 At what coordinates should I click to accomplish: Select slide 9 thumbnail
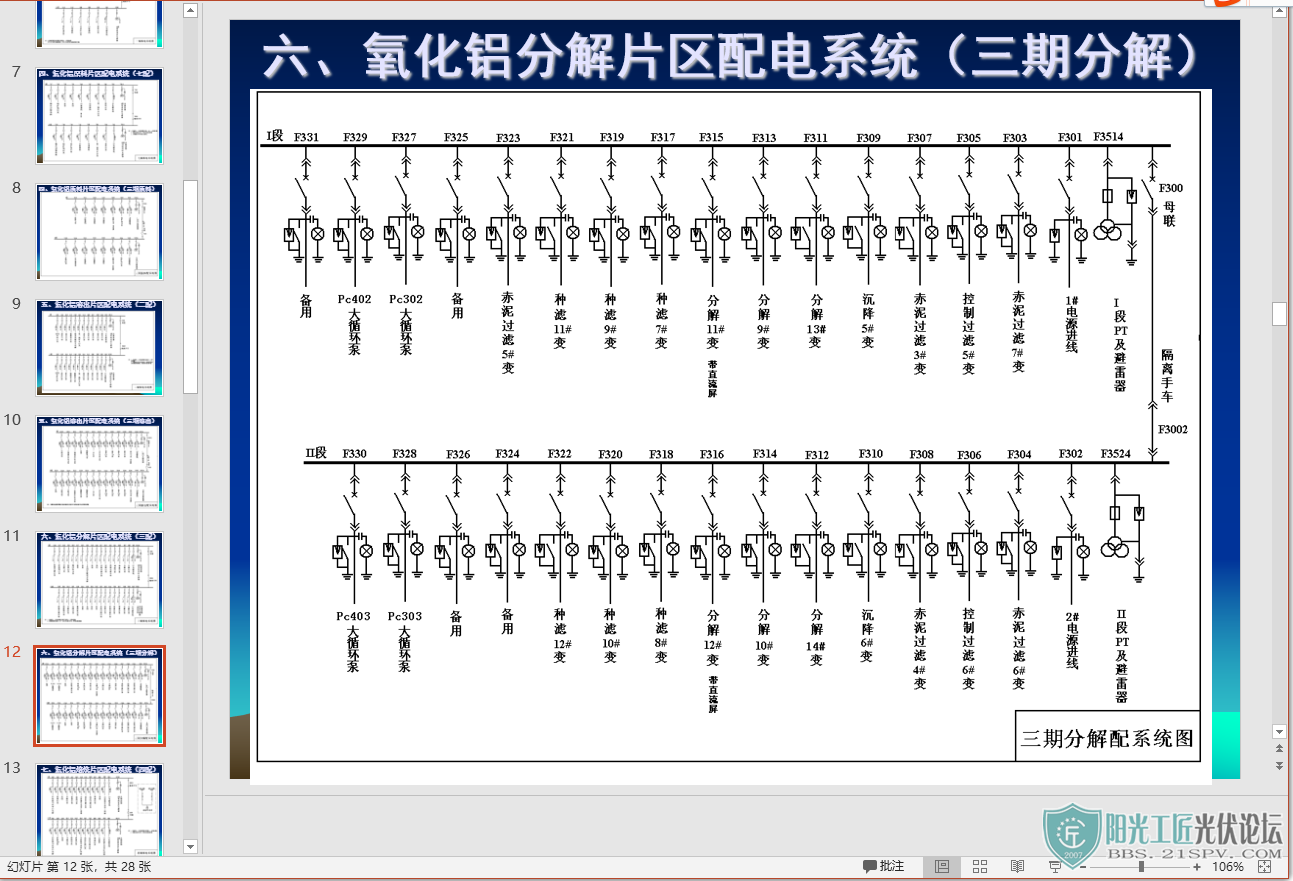coord(100,348)
